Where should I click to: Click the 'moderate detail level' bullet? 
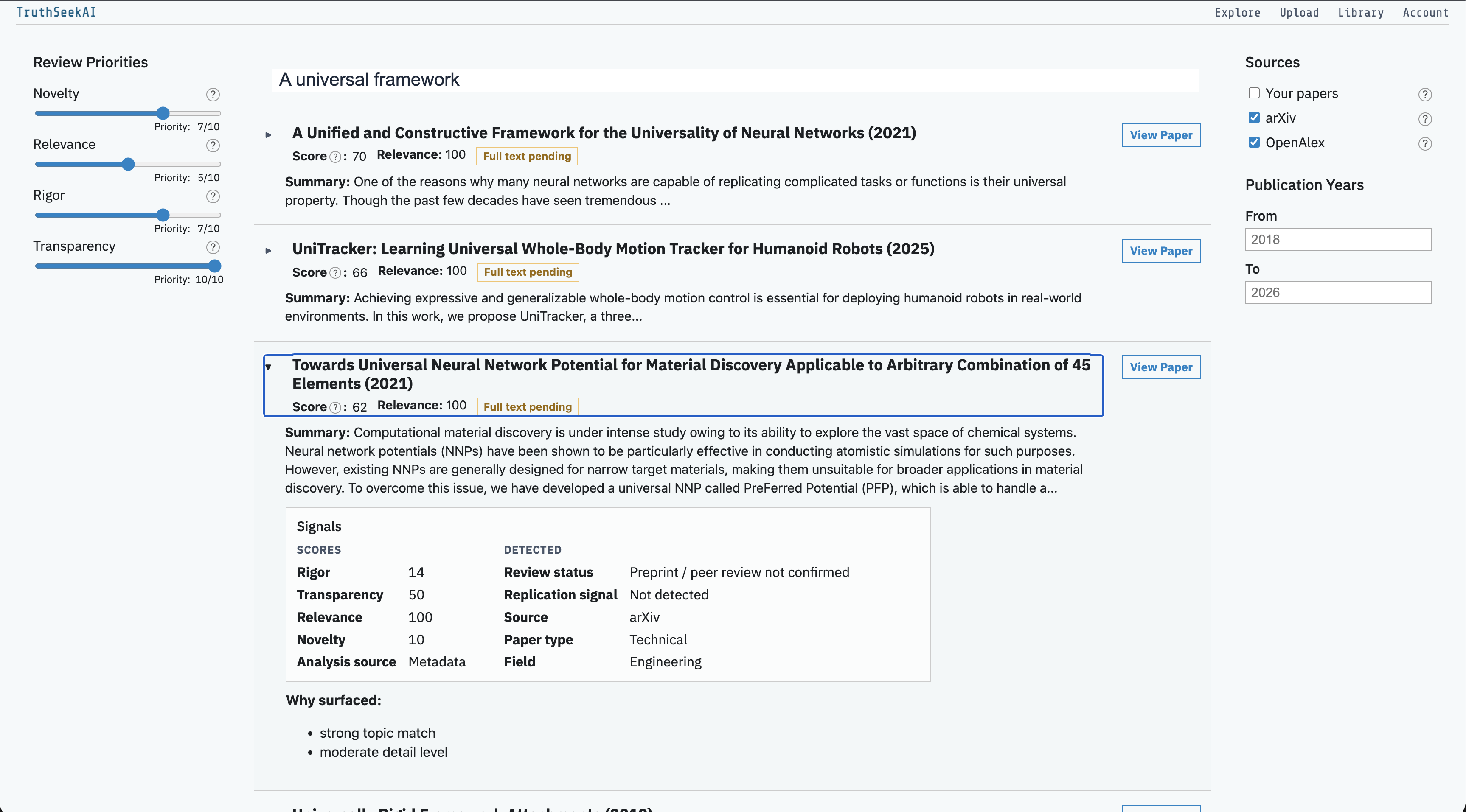coord(384,752)
